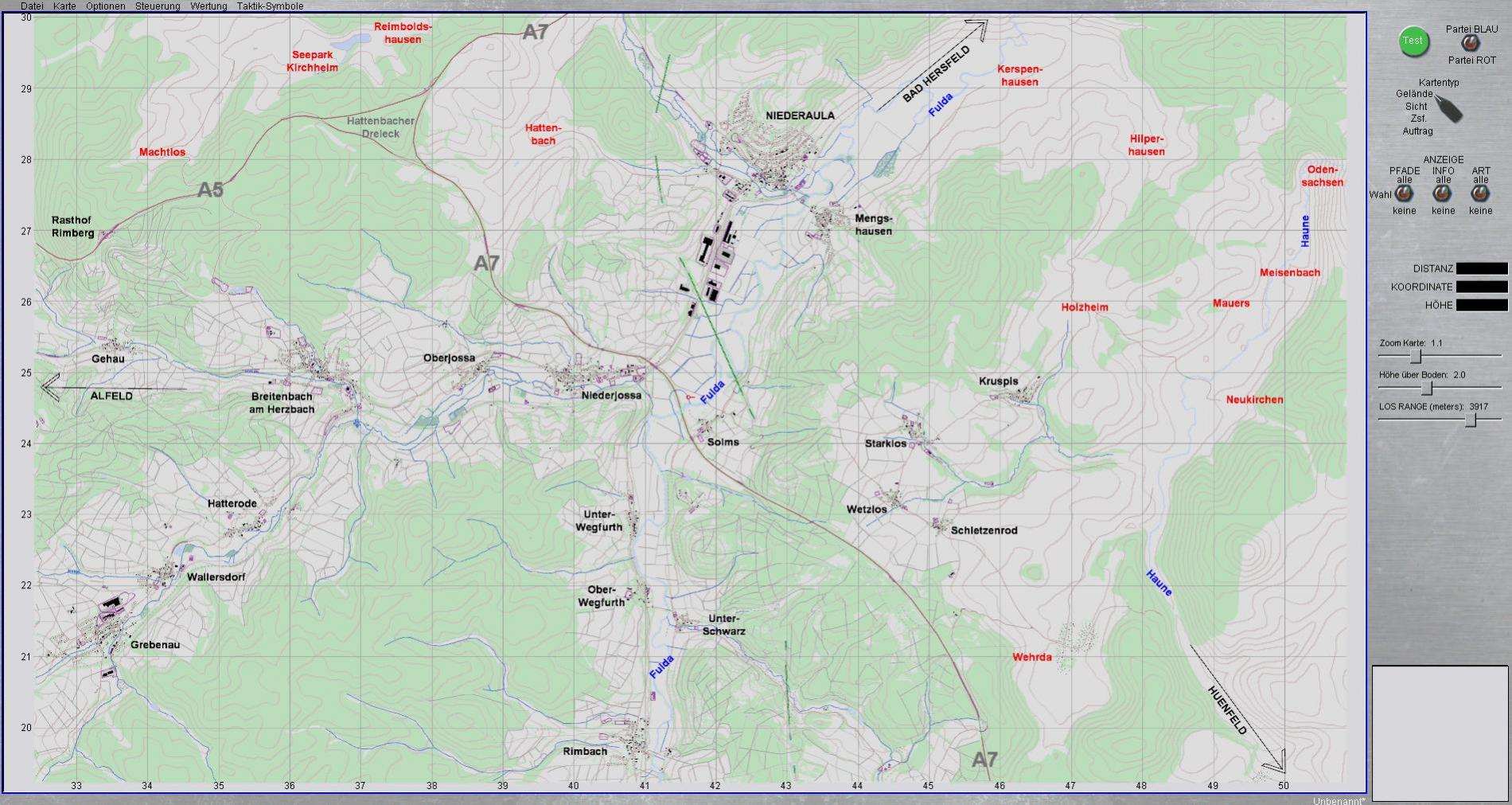The width and height of the screenshot is (1512, 805).
Task: Open the Steuerung menu
Action: [x=158, y=6]
